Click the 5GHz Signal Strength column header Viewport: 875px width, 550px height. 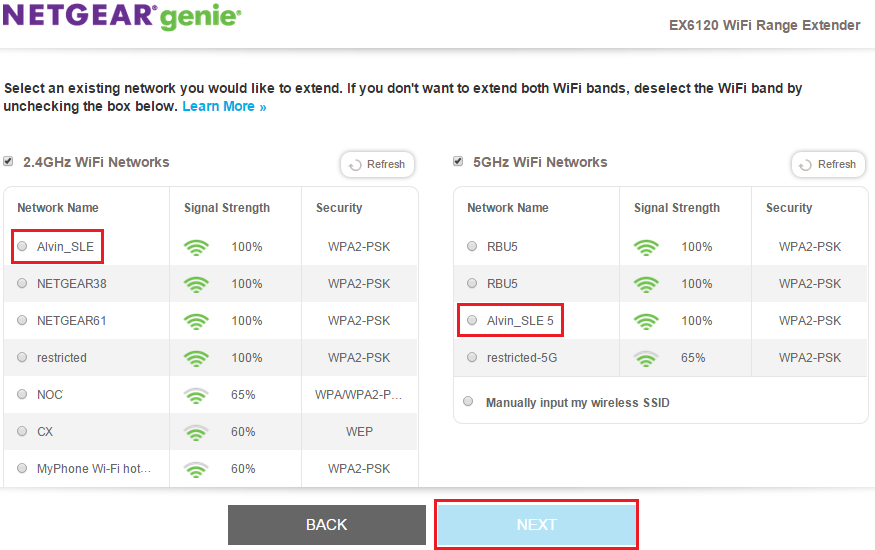[x=677, y=208]
